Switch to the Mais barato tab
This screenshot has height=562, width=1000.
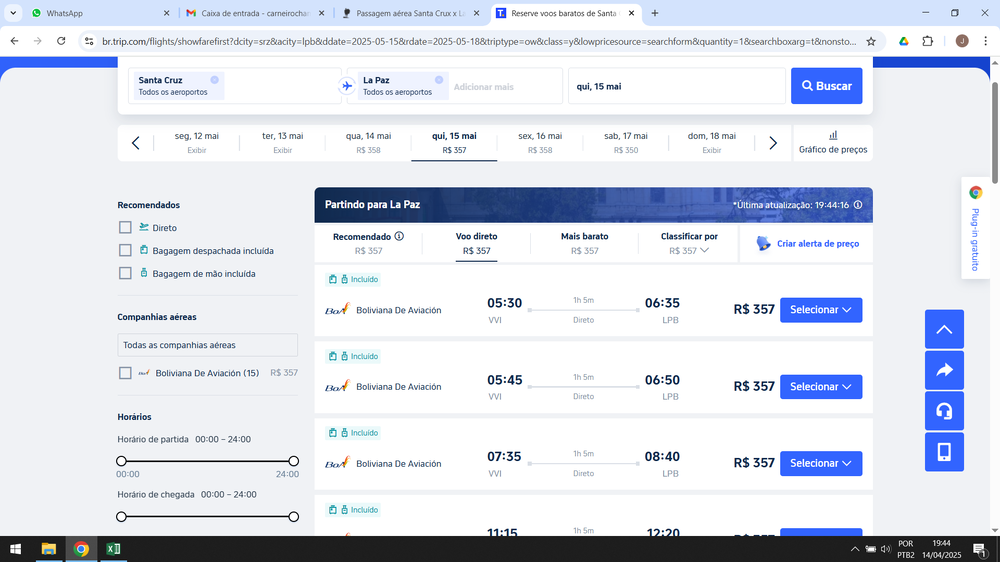[584, 243]
